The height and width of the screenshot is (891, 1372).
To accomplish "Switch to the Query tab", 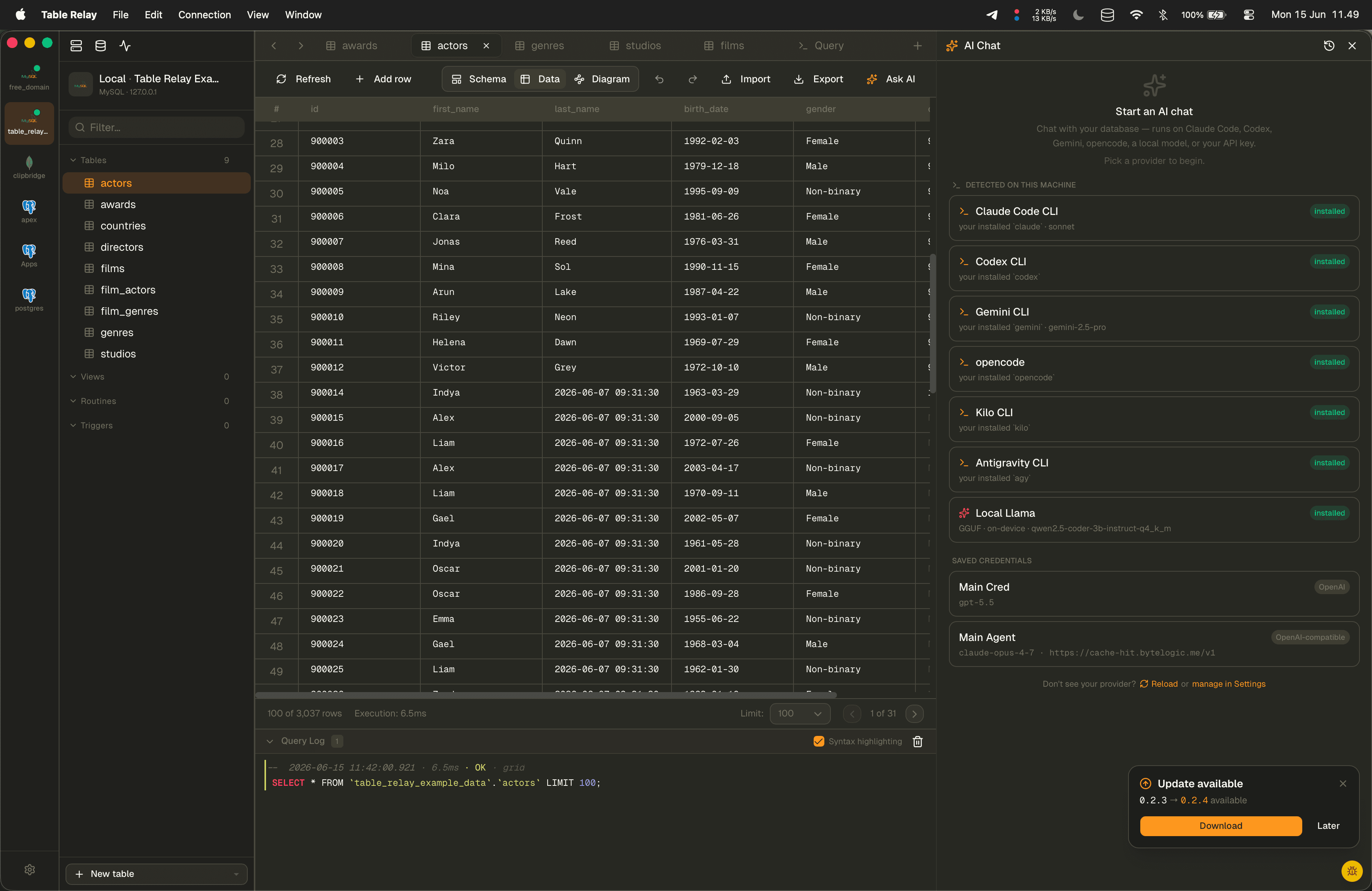I will pyautogui.click(x=821, y=45).
